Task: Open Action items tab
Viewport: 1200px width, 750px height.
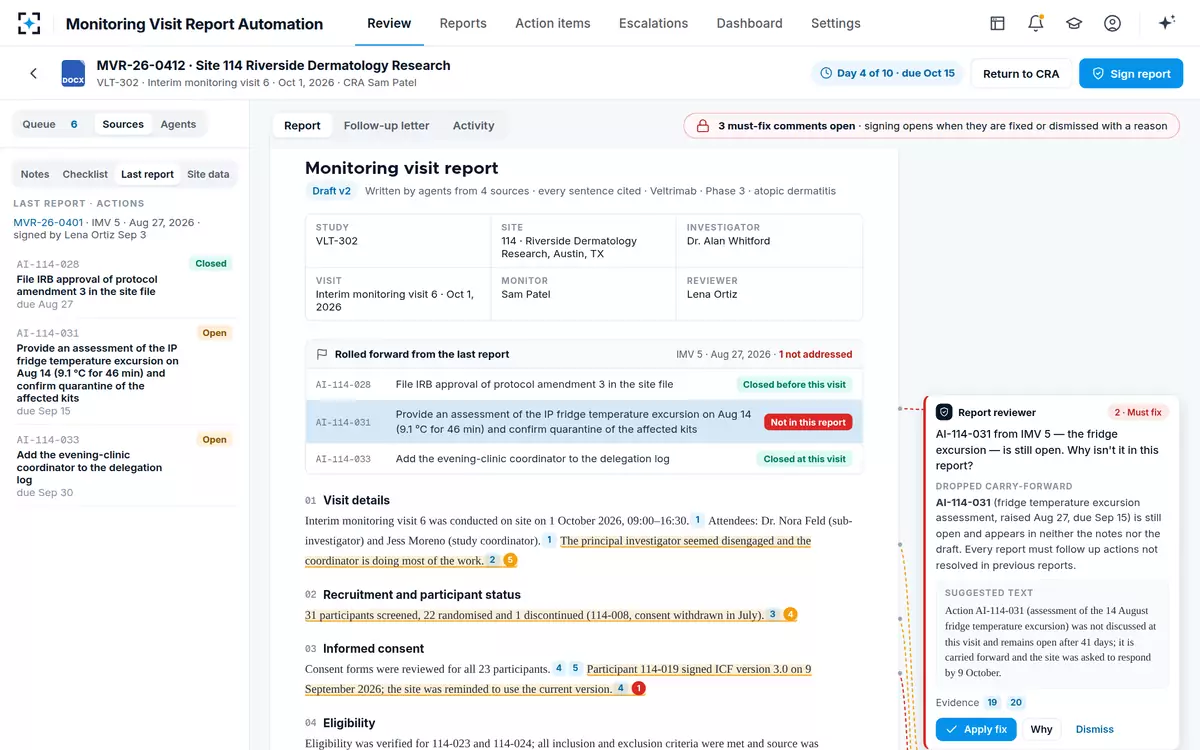Action: [x=553, y=23]
